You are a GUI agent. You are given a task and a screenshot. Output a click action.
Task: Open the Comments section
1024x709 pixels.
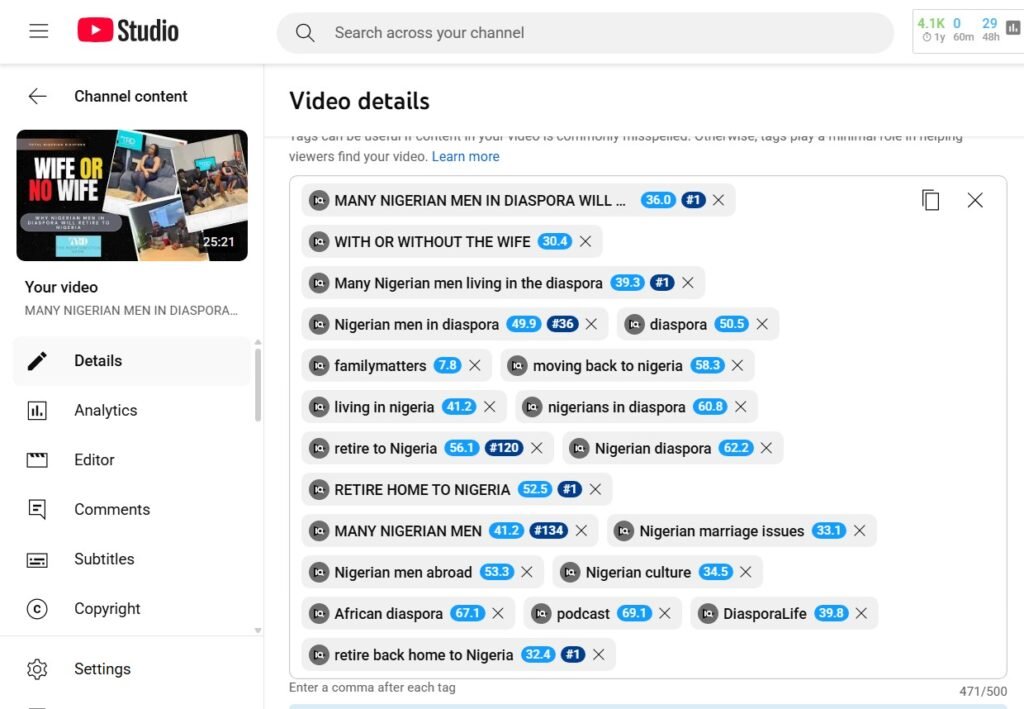111,509
